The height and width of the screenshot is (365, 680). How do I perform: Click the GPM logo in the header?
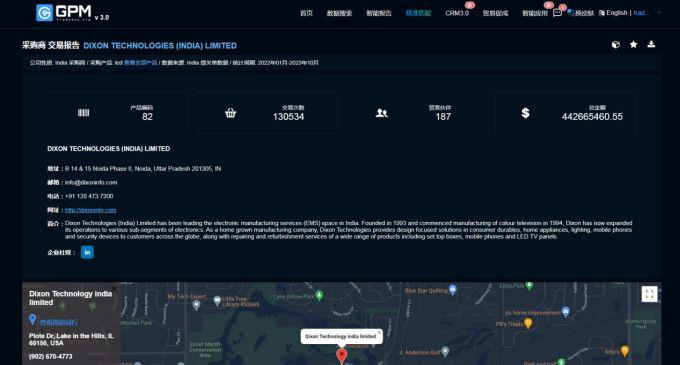tap(72, 13)
